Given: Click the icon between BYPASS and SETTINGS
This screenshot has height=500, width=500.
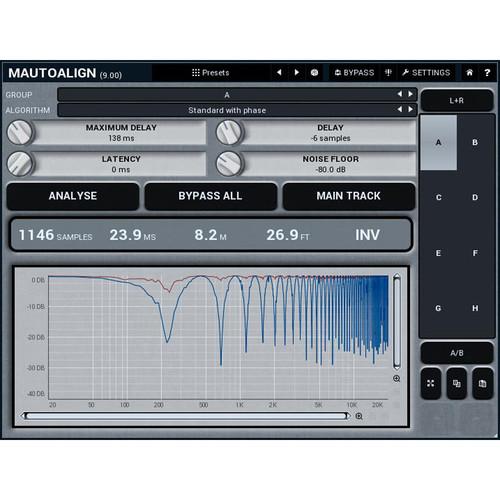Looking at the screenshot, I should [x=388, y=73].
